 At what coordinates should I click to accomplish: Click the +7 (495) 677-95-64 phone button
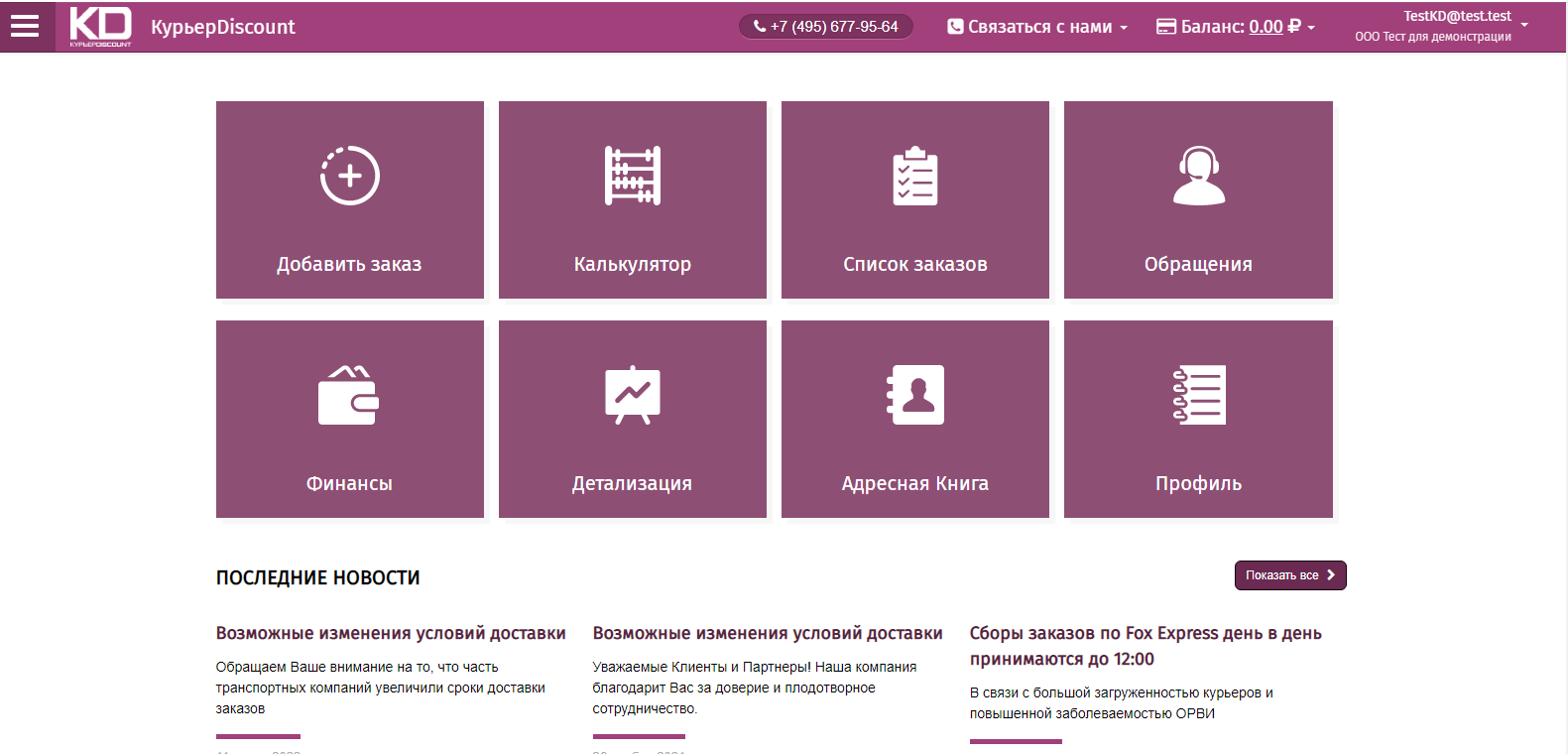pyautogui.click(x=825, y=27)
